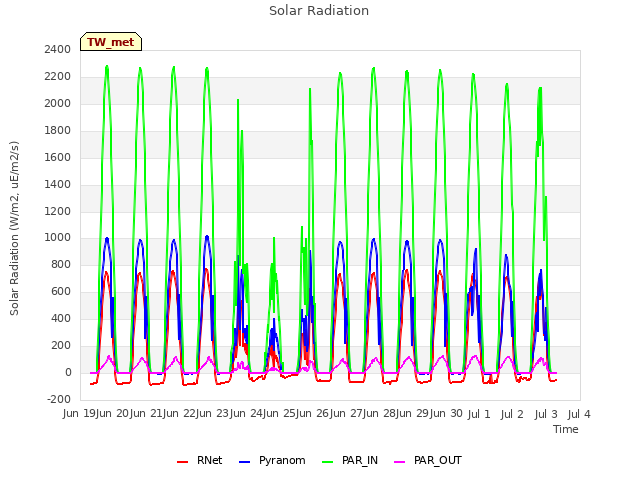
Task: Click the blue Pyranom legend color marker
Action: click(x=244, y=462)
